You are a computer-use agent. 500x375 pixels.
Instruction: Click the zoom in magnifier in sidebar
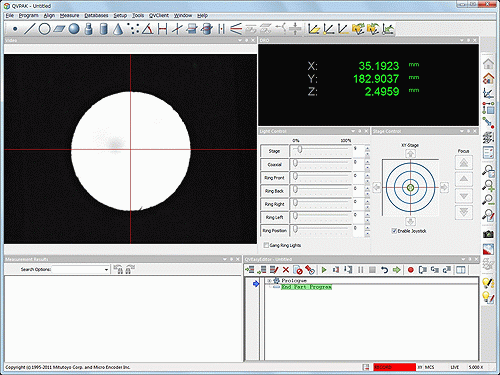(488, 185)
